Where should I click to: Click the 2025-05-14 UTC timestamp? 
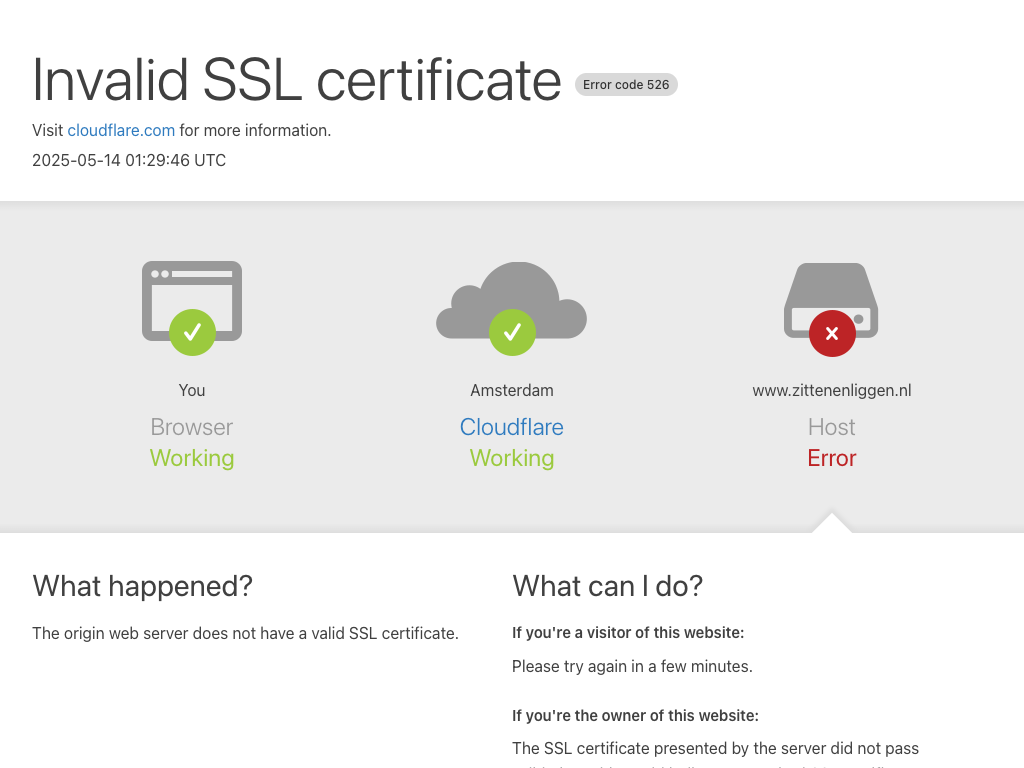(129, 160)
